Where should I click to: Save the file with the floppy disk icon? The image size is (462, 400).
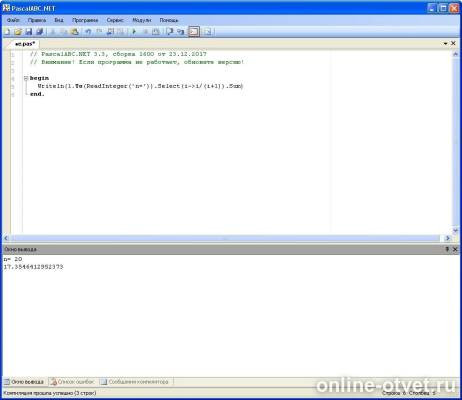29,32
